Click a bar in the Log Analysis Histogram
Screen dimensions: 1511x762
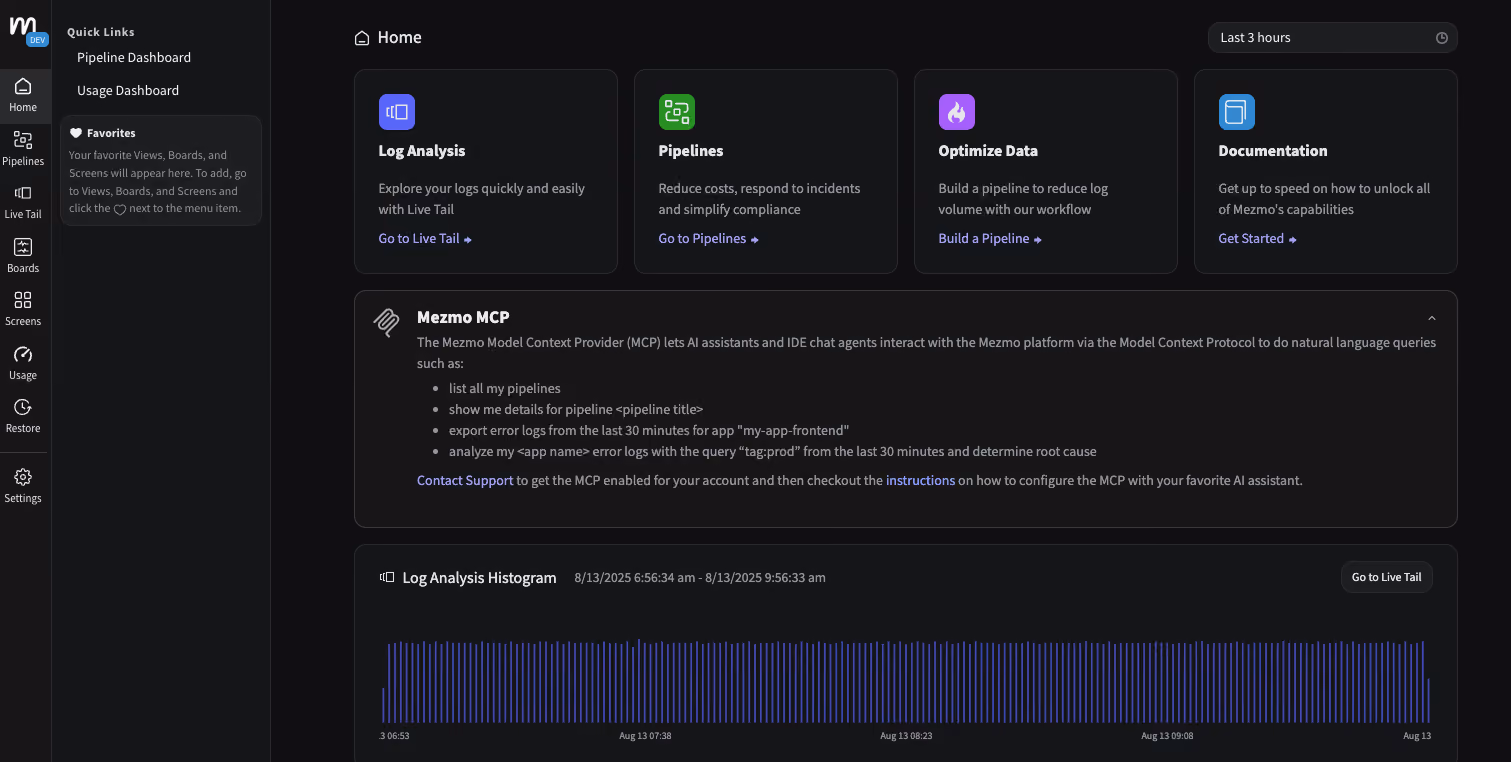point(639,681)
